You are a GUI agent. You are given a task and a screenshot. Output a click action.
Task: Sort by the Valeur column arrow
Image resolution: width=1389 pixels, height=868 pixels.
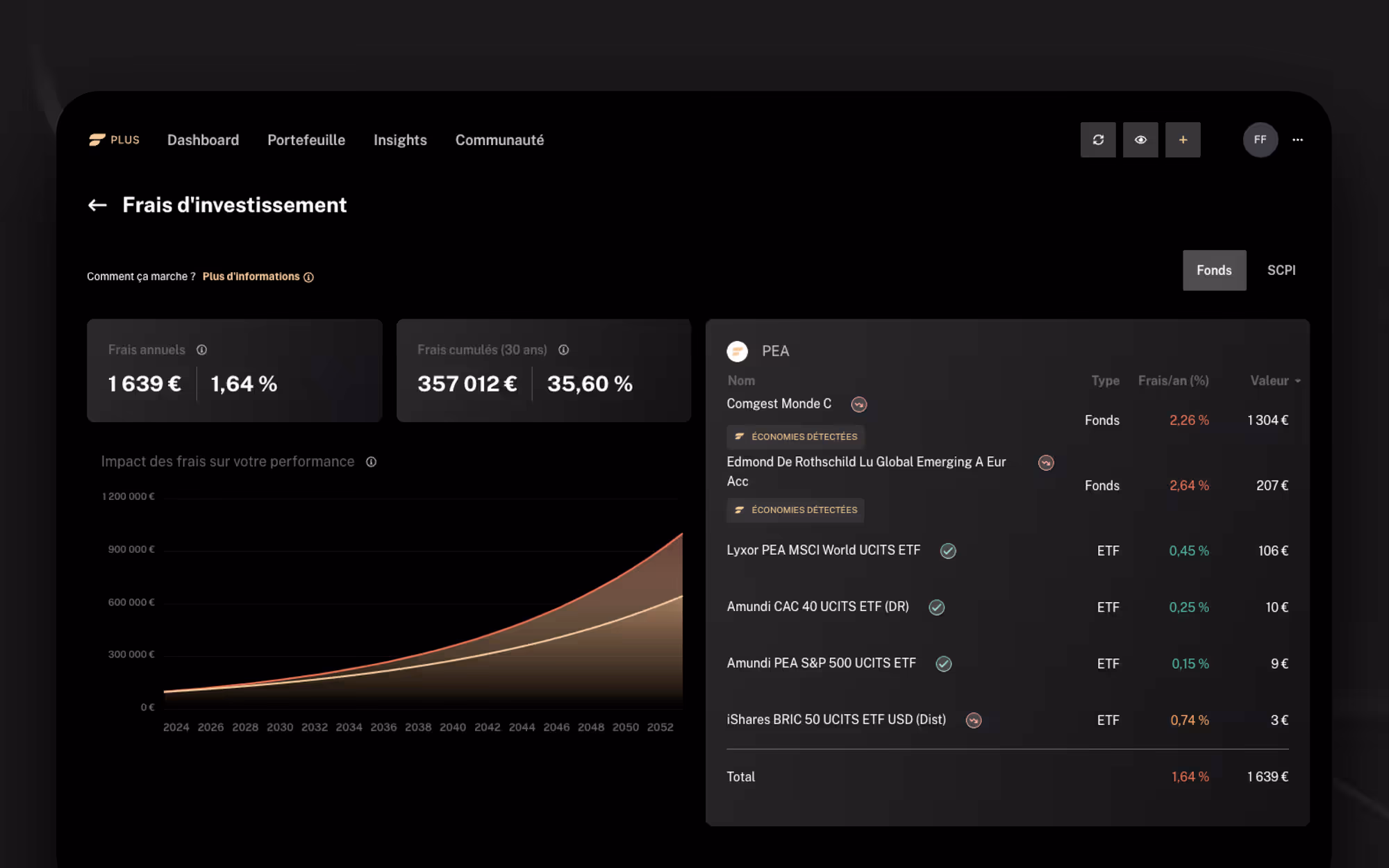pos(1297,381)
